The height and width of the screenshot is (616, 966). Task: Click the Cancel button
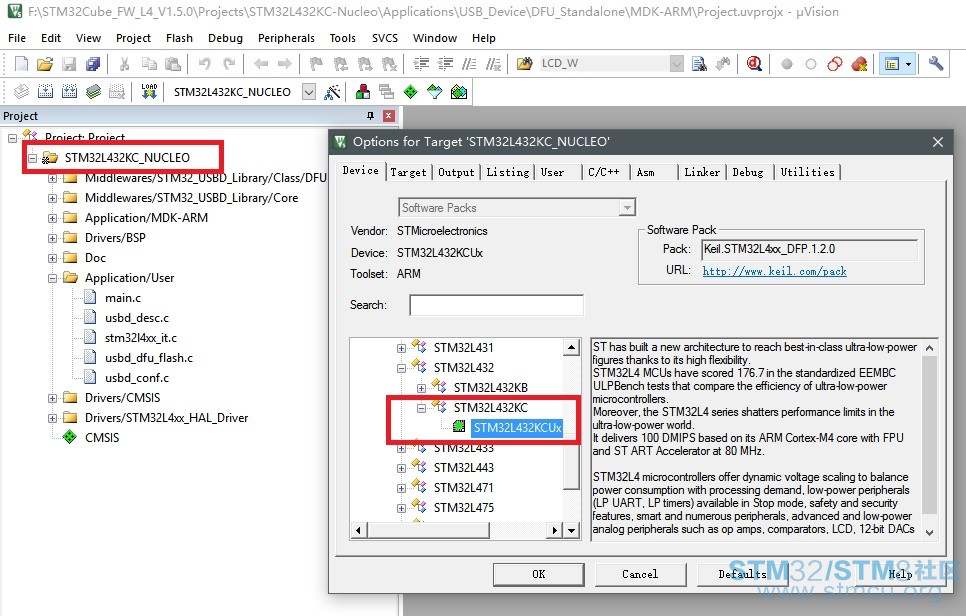click(640, 574)
